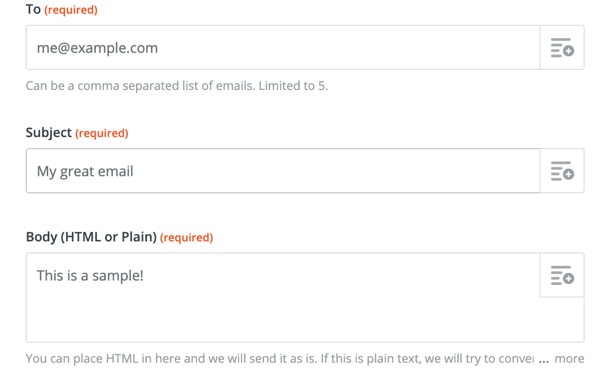The height and width of the screenshot is (377, 599).
Task: Click the 'This is a sample!' text
Action: (90, 275)
